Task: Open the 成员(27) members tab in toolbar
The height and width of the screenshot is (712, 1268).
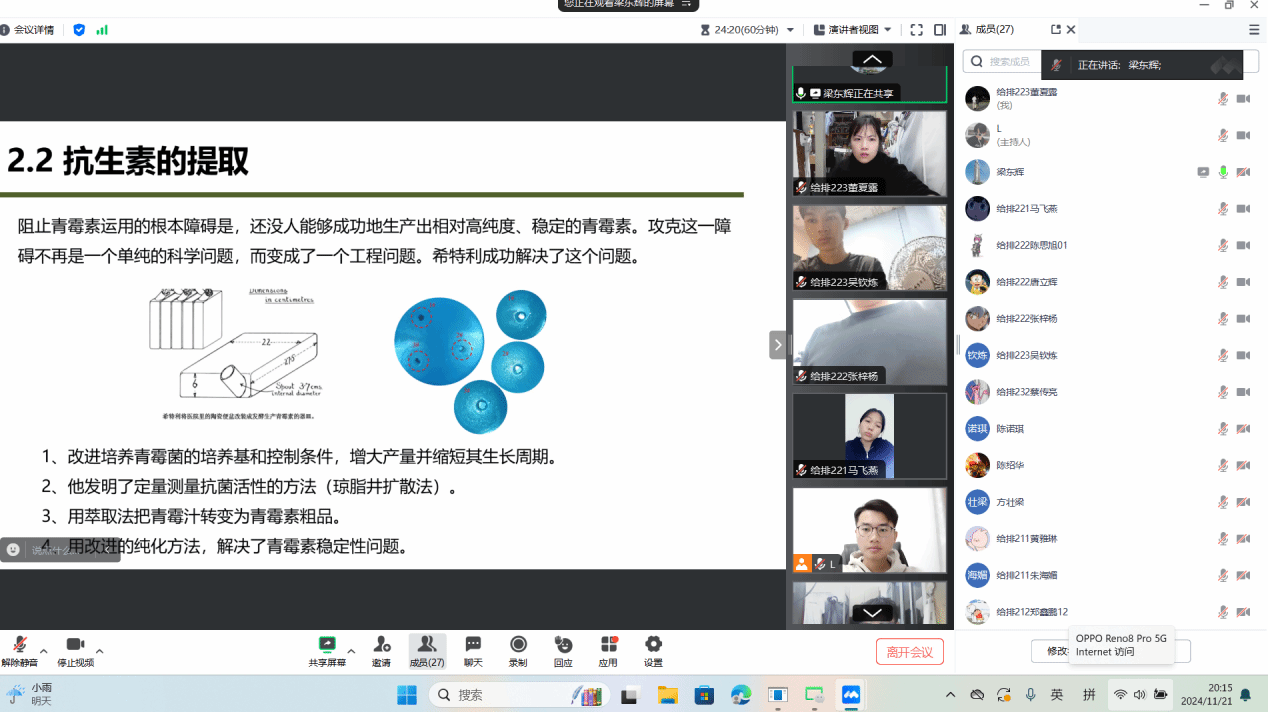Action: pos(427,650)
